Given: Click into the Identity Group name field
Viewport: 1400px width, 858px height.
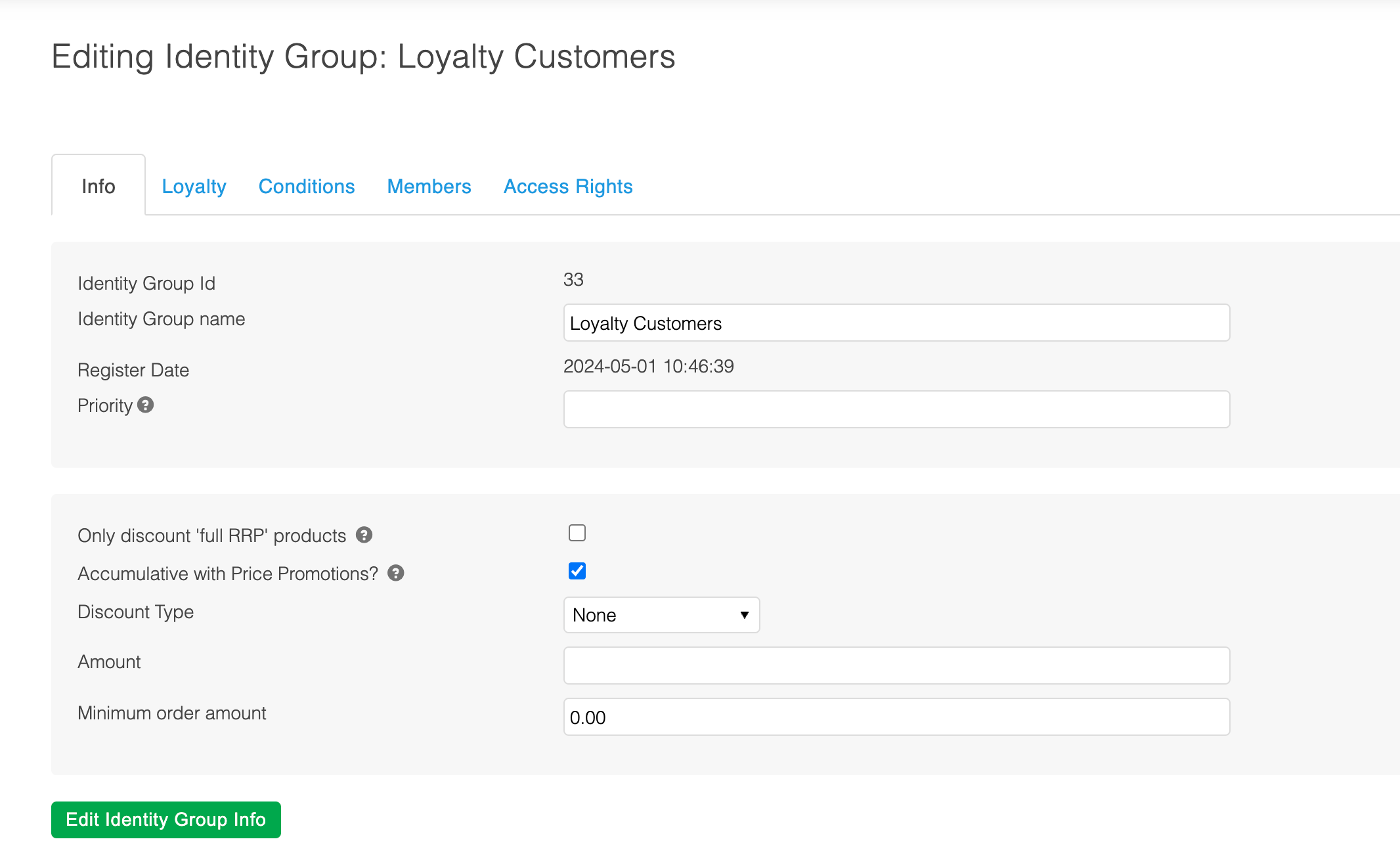Looking at the screenshot, I should (x=896, y=323).
